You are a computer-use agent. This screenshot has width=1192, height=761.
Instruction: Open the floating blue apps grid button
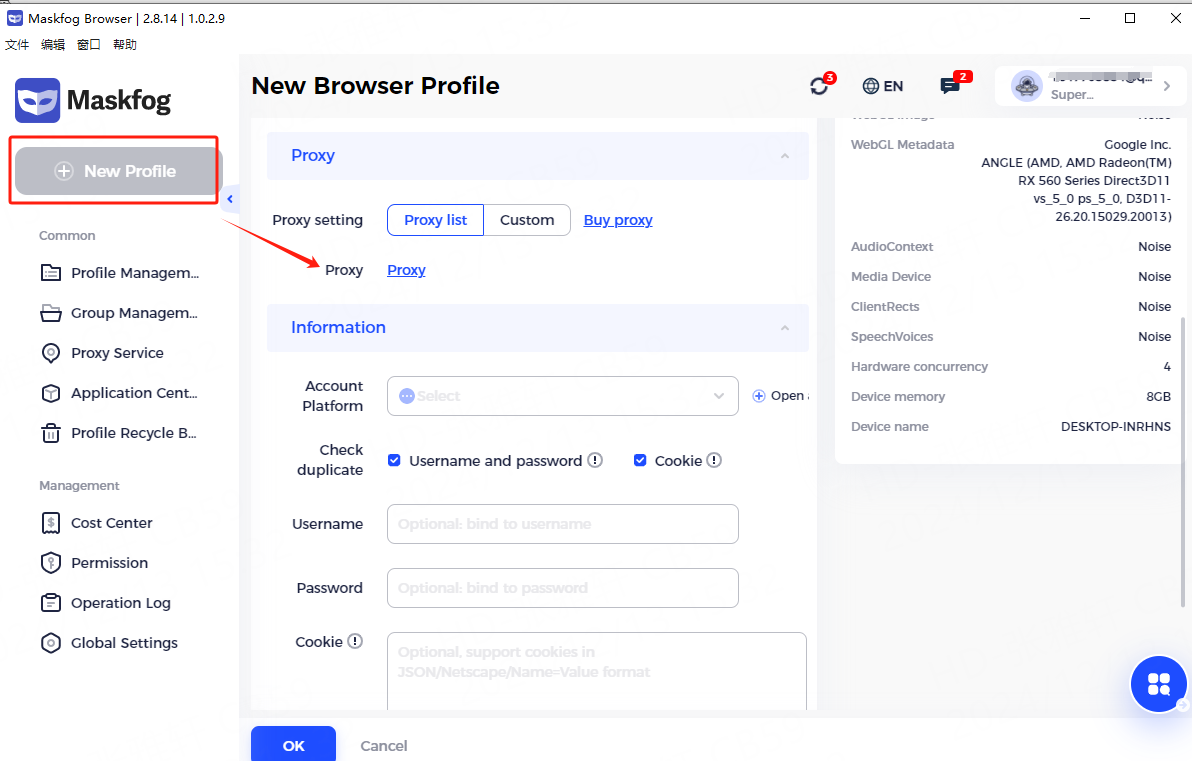coord(1158,684)
